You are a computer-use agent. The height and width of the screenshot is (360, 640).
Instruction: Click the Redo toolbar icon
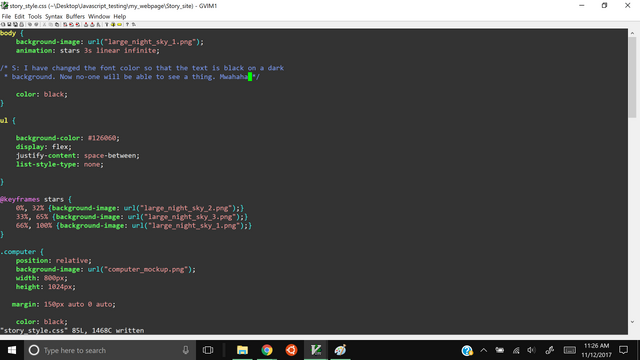[x=36, y=24]
